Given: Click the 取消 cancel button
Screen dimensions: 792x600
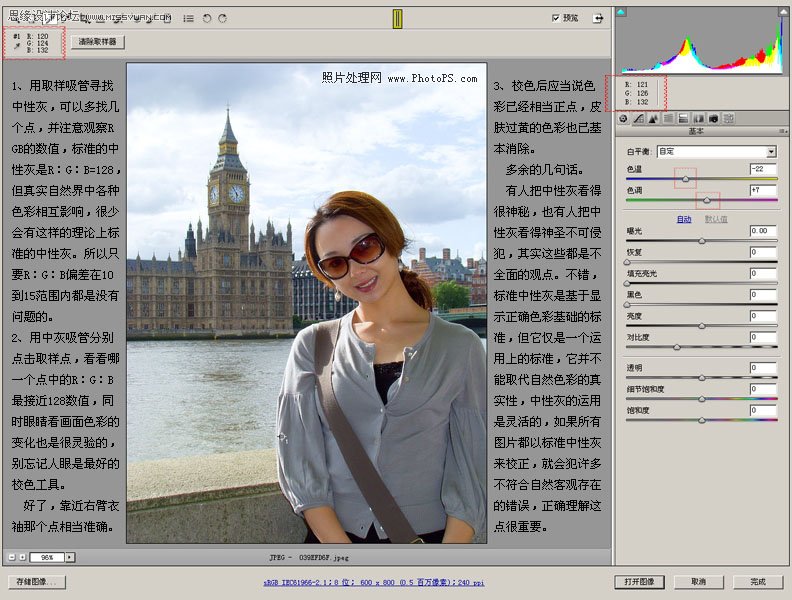Looking at the screenshot, I should point(699,582).
